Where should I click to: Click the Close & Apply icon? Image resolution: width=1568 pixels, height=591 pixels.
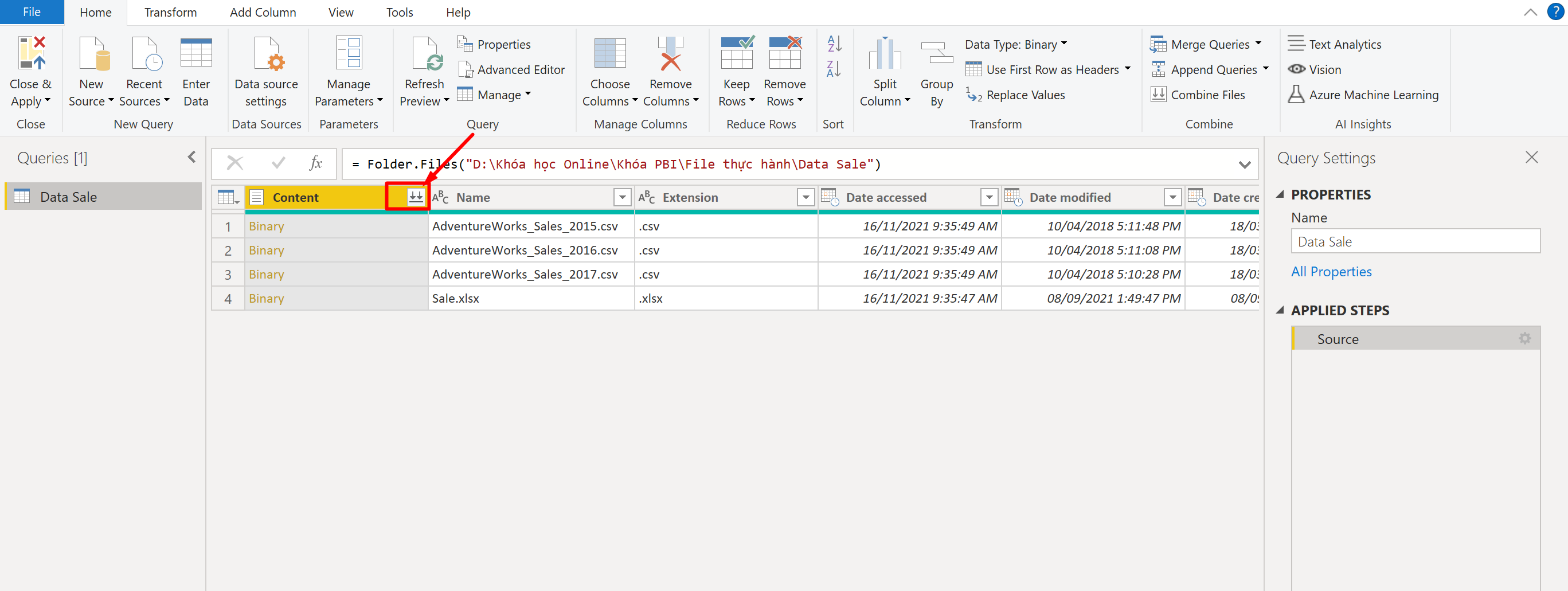tap(32, 53)
